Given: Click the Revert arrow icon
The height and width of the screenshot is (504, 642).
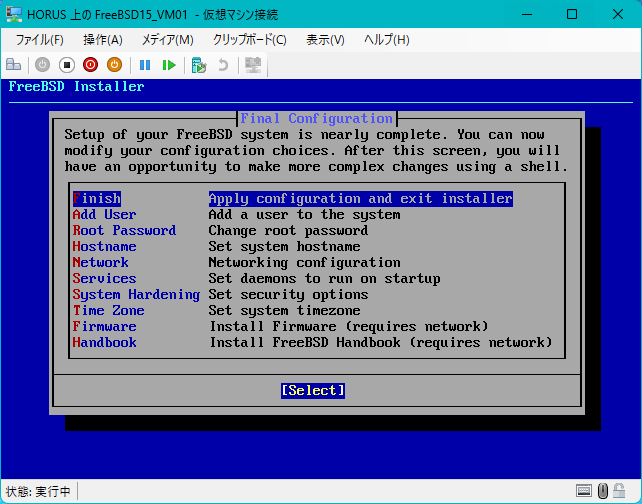Looking at the screenshot, I should (223, 65).
